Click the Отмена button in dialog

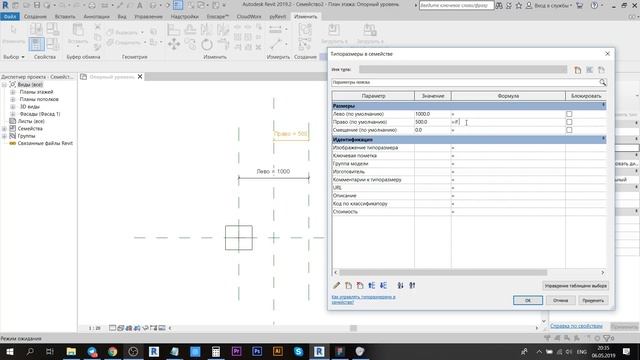point(560,300)
